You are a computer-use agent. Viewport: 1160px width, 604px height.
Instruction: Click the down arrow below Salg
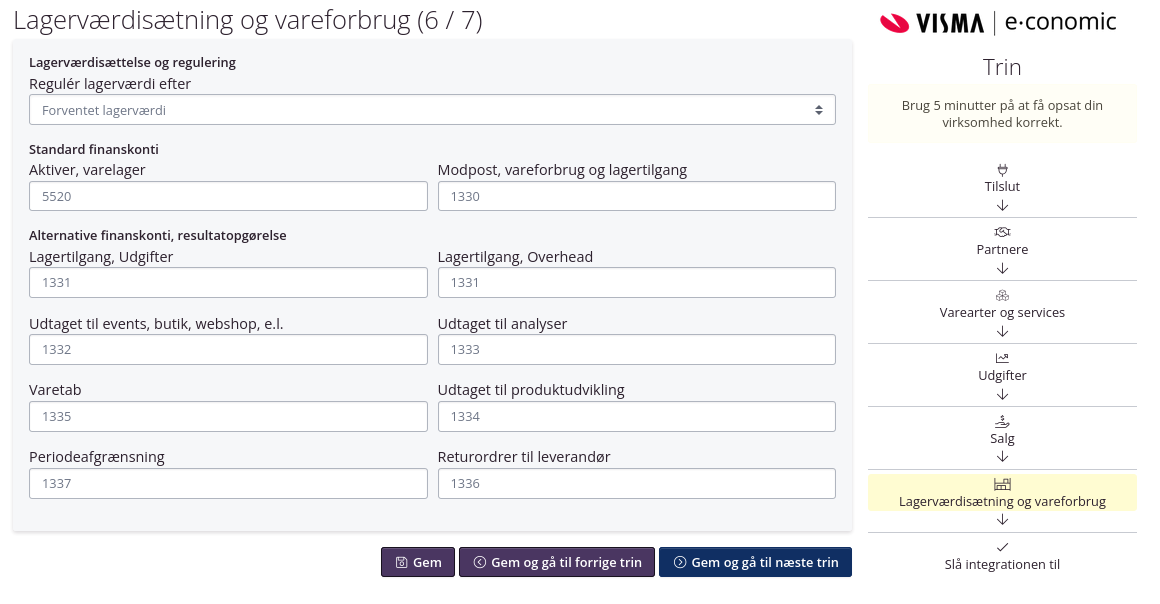[x=1002, y=457]
